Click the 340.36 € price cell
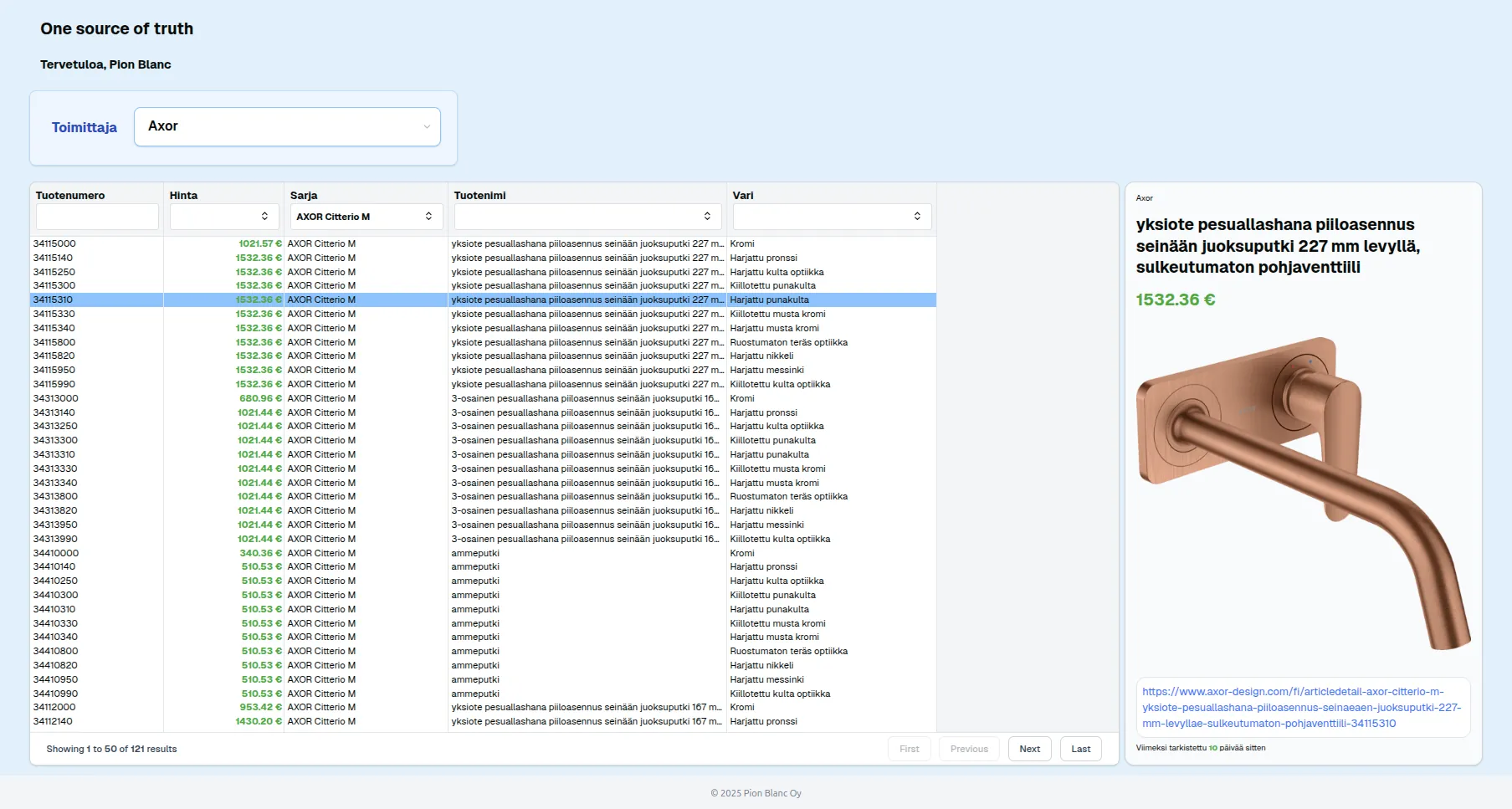The width and height of the screenshot is (1512, 809). 261,554
